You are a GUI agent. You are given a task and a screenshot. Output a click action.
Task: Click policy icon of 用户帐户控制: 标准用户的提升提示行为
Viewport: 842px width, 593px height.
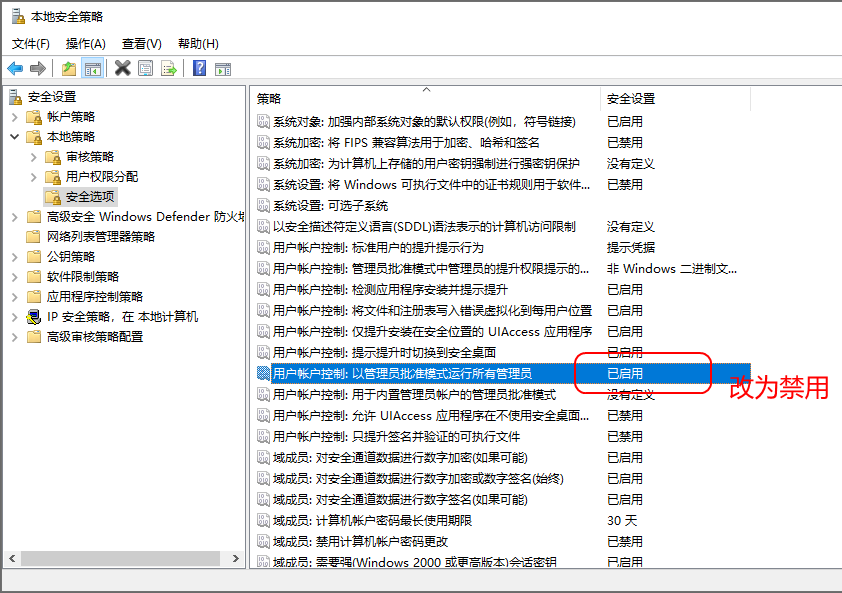263,248
